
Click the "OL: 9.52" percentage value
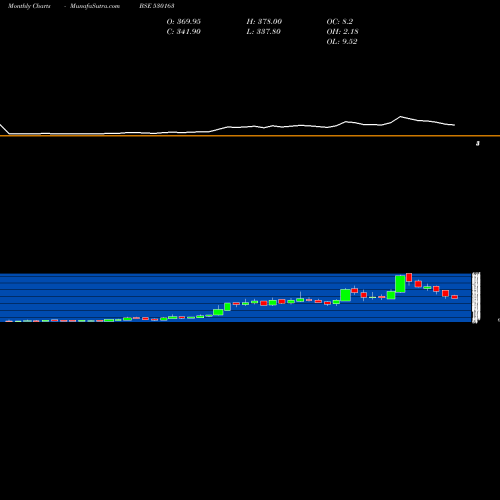[342, 42]
